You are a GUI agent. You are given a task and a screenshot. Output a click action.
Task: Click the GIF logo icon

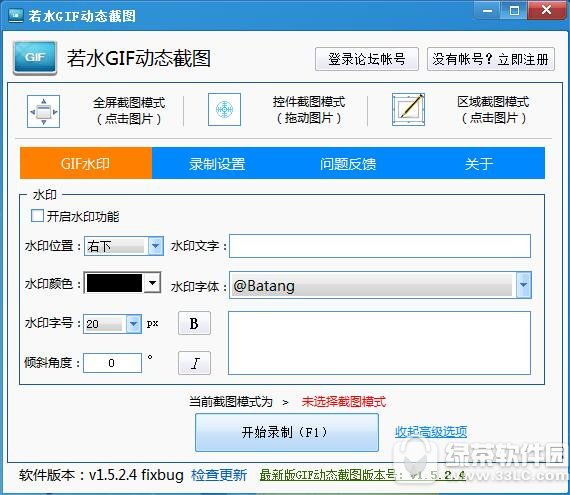35,58
